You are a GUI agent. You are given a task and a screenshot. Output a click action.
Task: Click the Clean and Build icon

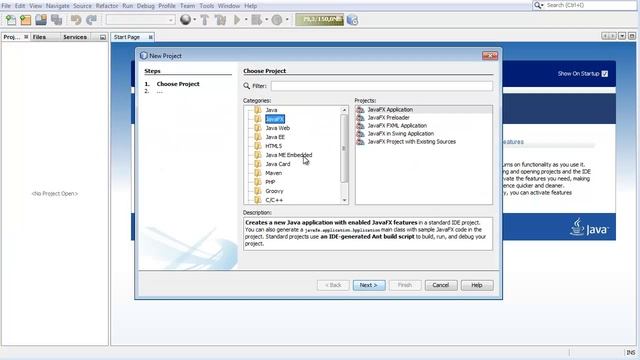click(x=220, y=20)
